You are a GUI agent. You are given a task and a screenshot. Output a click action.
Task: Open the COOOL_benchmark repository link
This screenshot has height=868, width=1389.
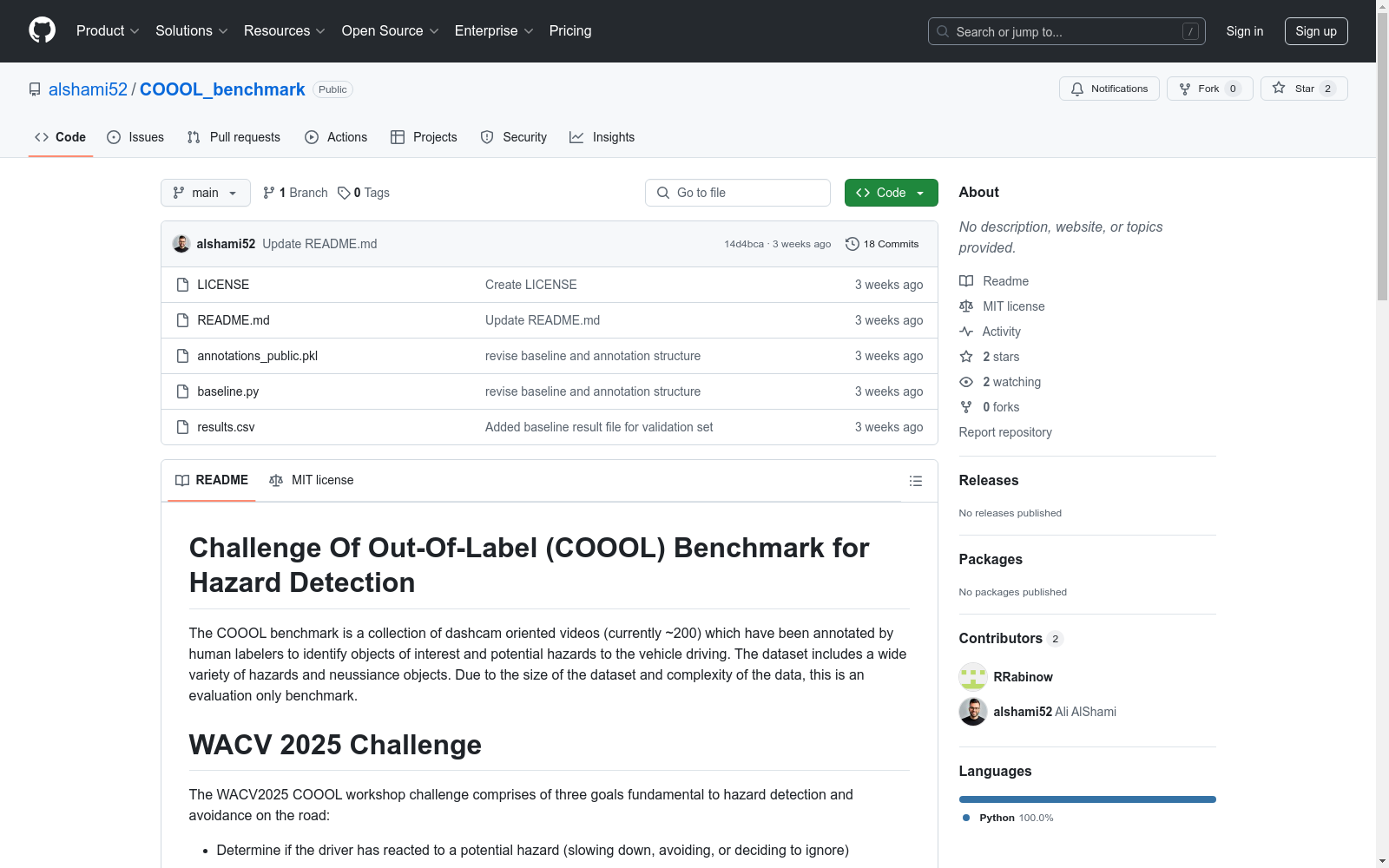(222, 89)
